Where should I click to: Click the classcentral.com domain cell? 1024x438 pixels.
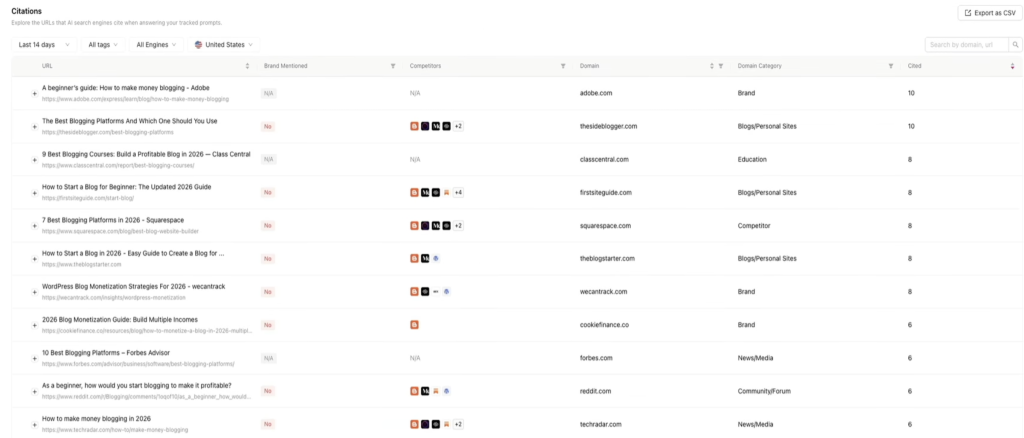(604, 159)
